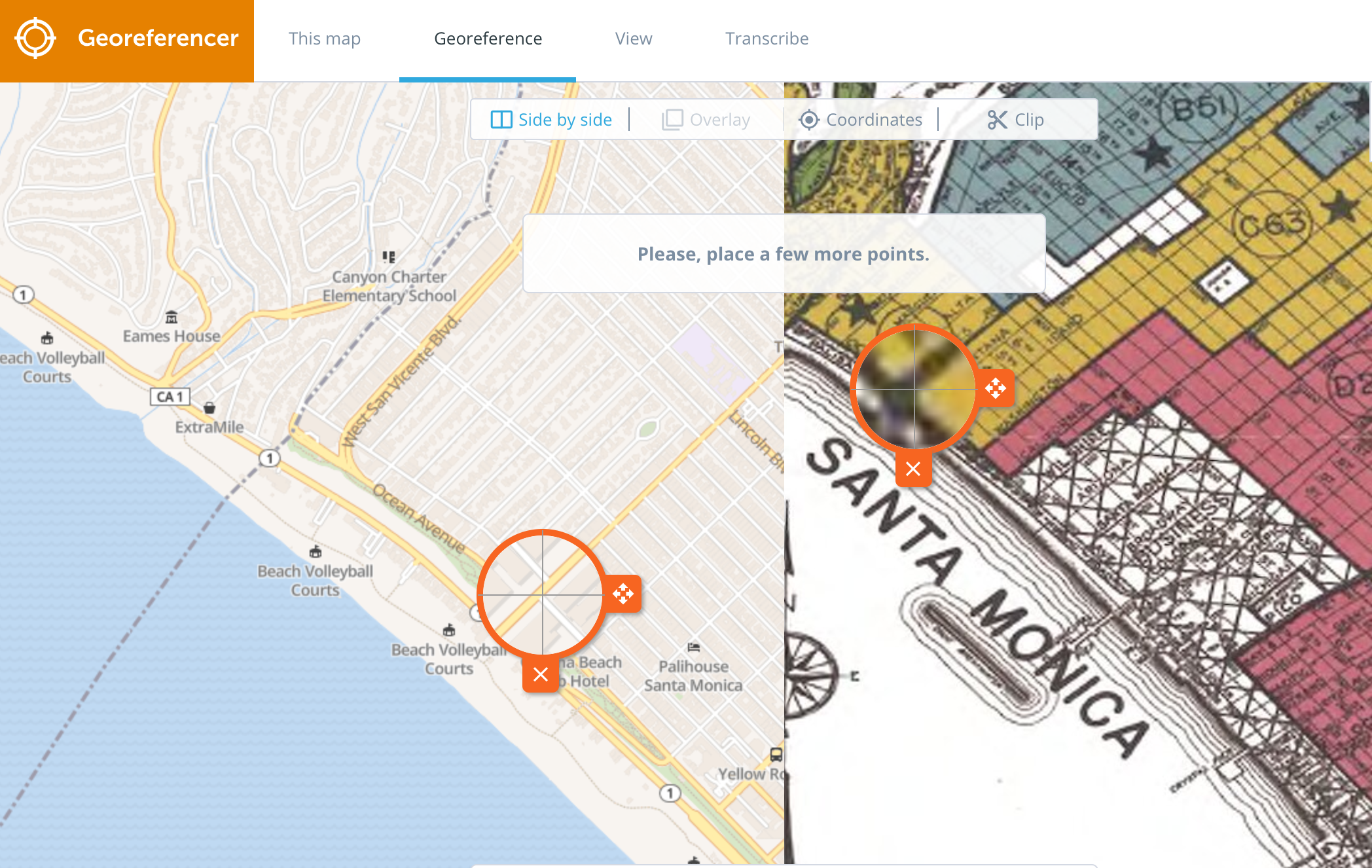Select the Georeference tab
The height and width of the screenshot is (868, 1372).
(x=488, y=39)
